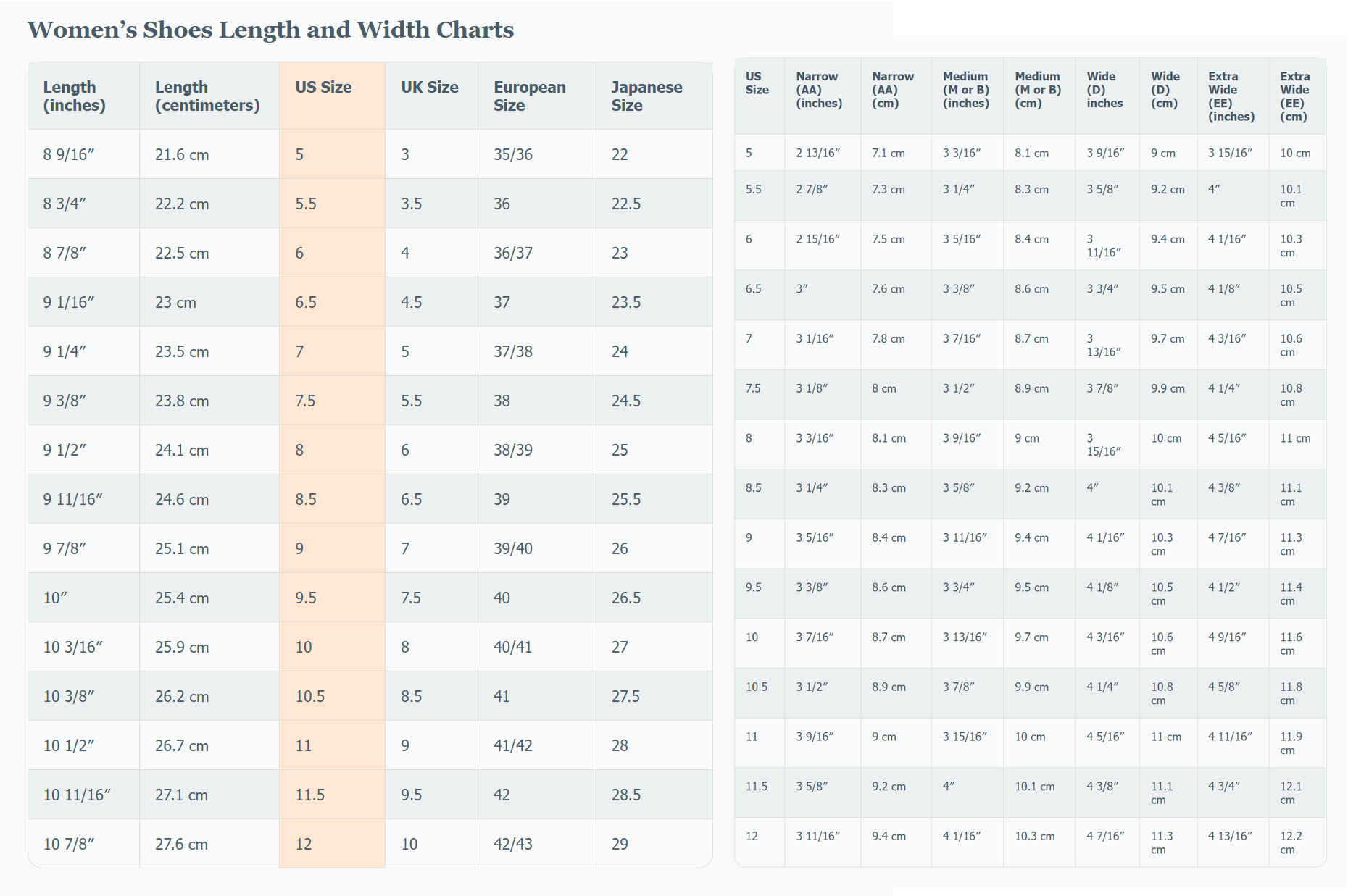The height and width of the screenshot is (896, 1348).
Task: Select the UK Size column header
Action: click(x=430, y=88)
